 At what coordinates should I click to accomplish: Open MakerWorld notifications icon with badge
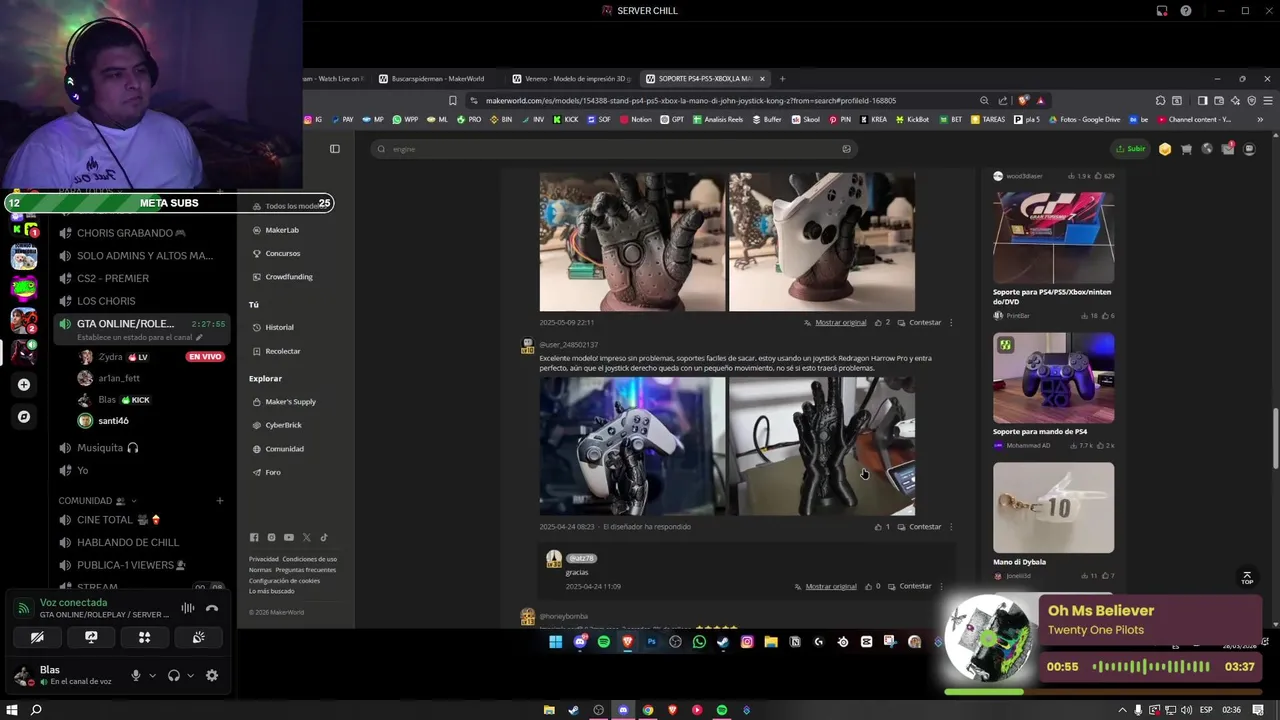click(1228, 149)
